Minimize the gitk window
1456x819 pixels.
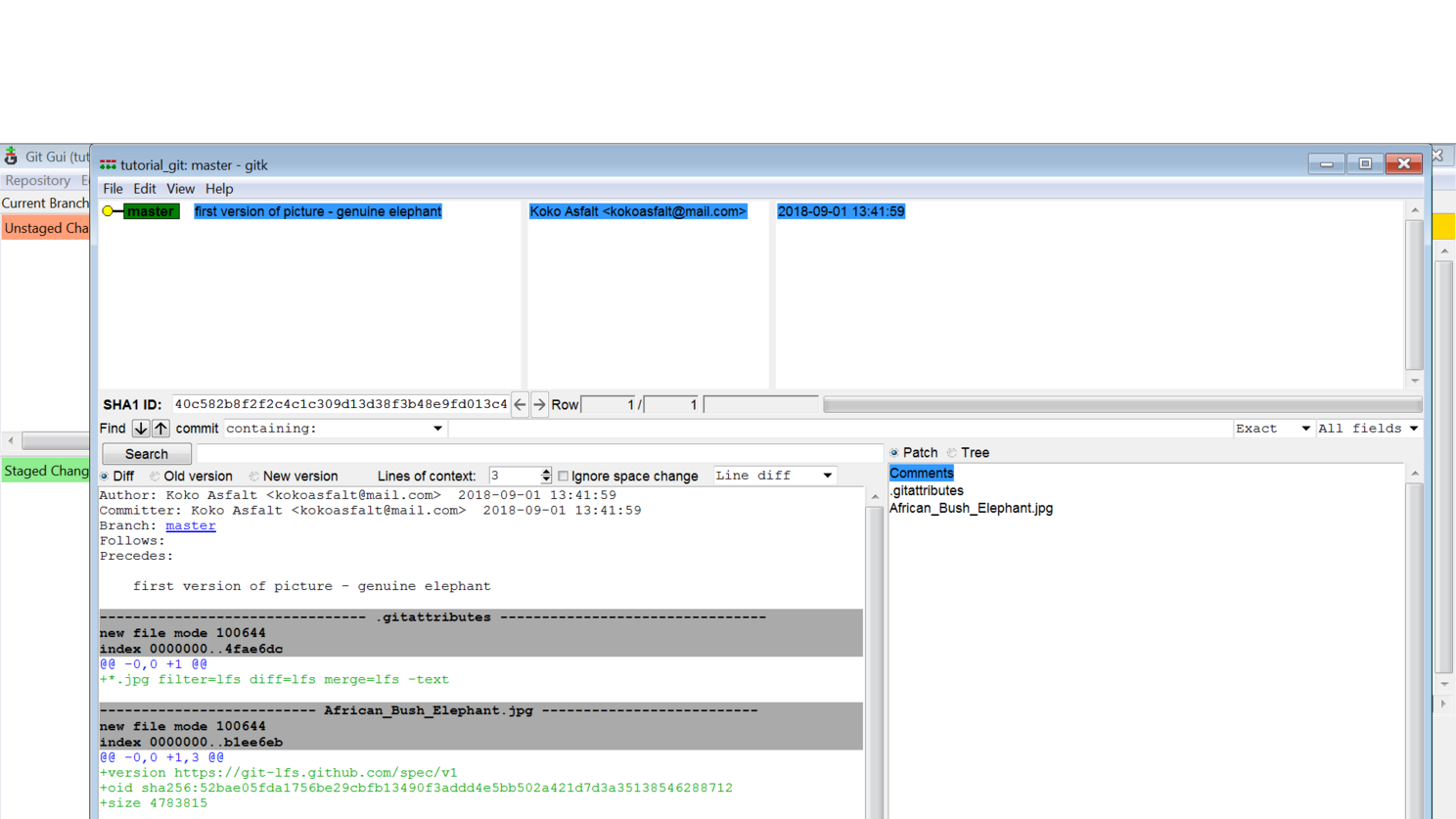tap(1327, 163)
